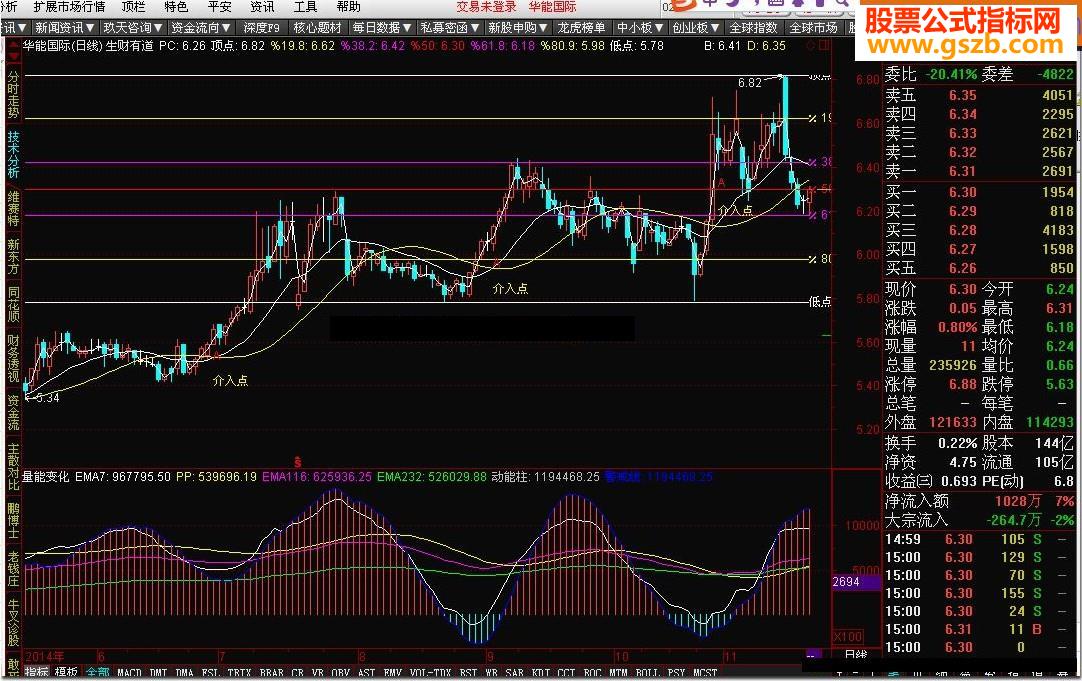Select the 2014年 time axis label
The image size is (1082, 681).
[x=44, y=655]
